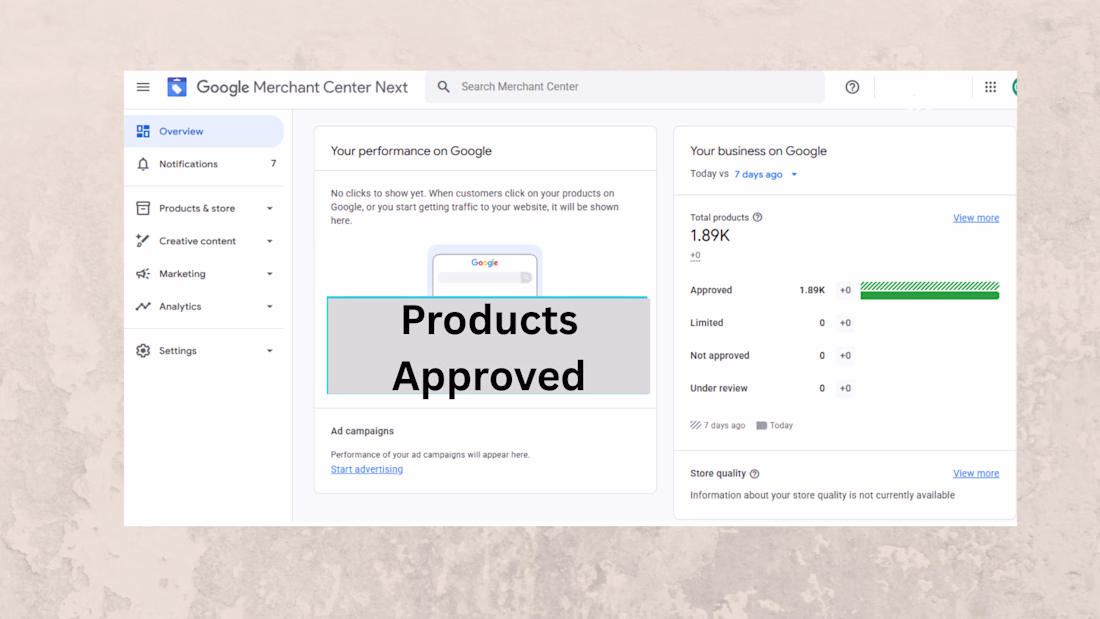Open the hamburger main menu

[143, 87]
